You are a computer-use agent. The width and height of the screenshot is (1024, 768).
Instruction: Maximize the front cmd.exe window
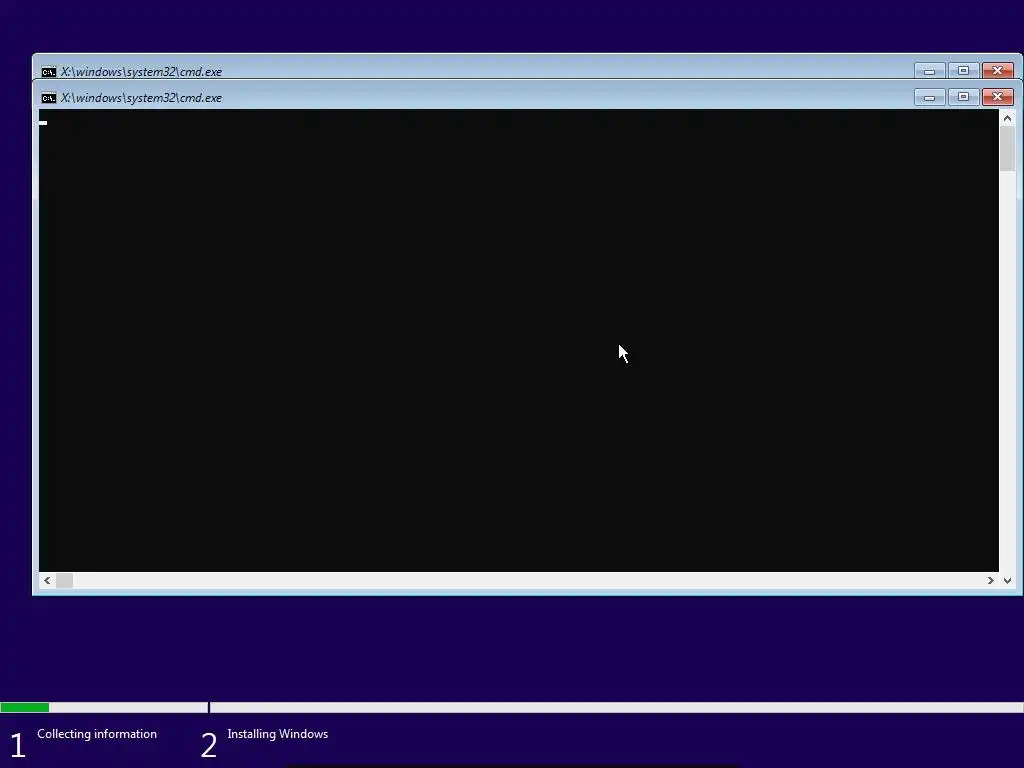pos(963,97)
